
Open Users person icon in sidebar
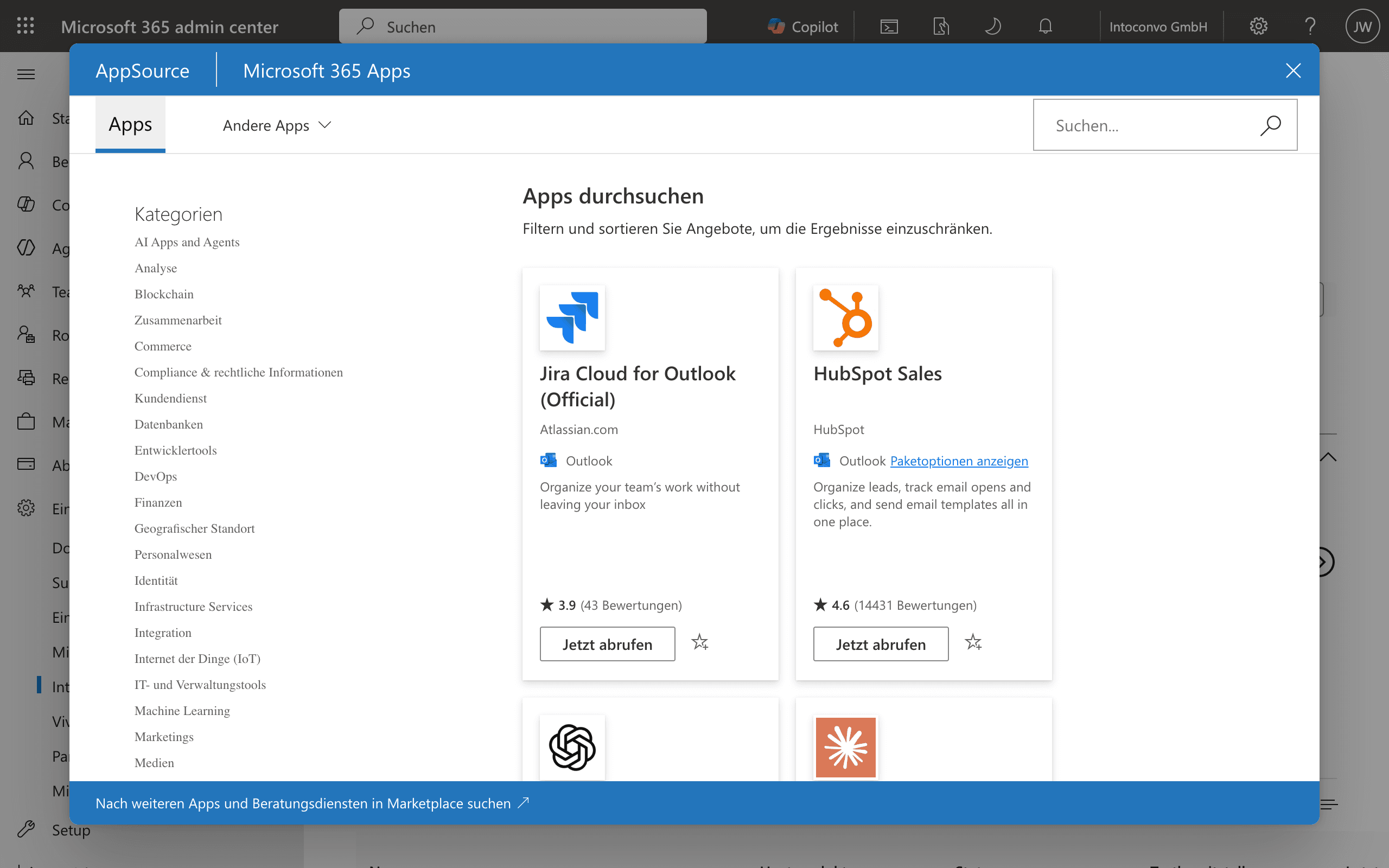(26, 161)
